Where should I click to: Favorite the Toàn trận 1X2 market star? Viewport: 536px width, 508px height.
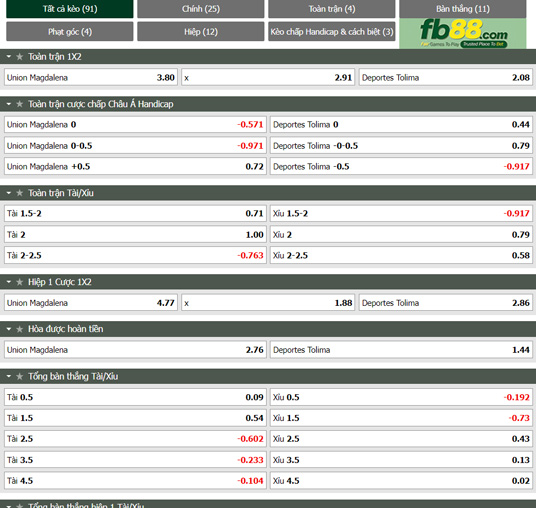(x=19, y=57)
